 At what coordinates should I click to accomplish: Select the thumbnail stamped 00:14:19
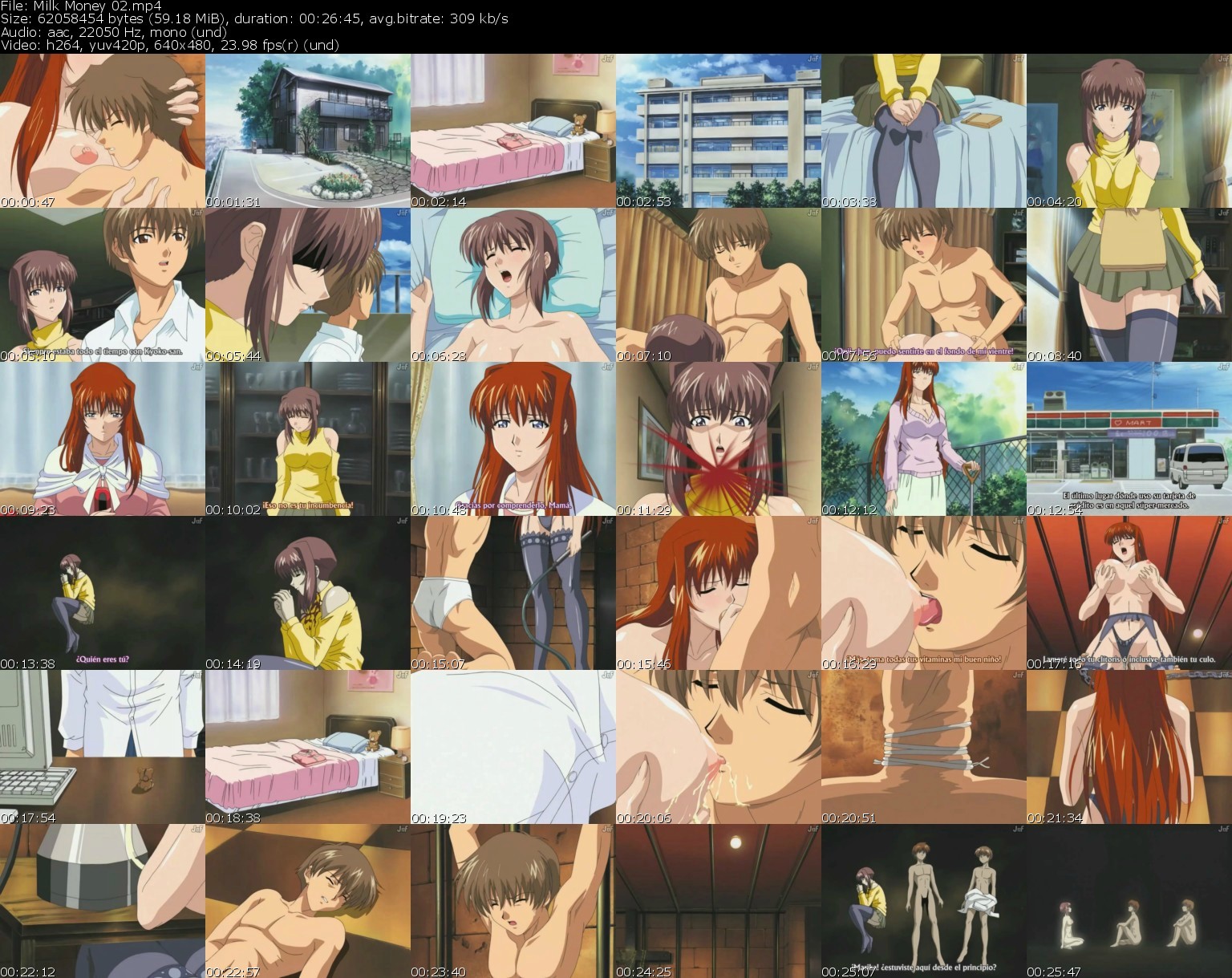click(308, 593)
